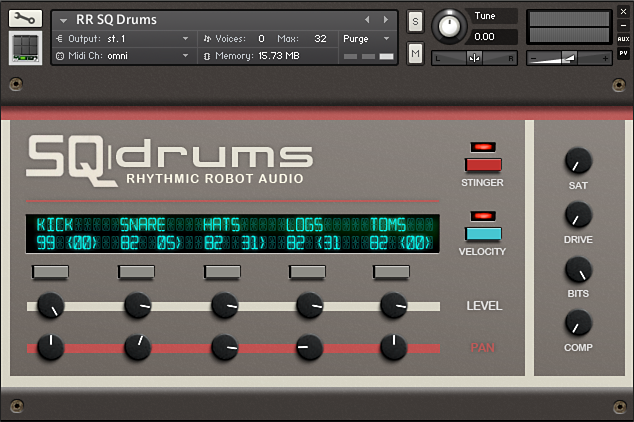Click the SNARE pan knob

point(138,347)
